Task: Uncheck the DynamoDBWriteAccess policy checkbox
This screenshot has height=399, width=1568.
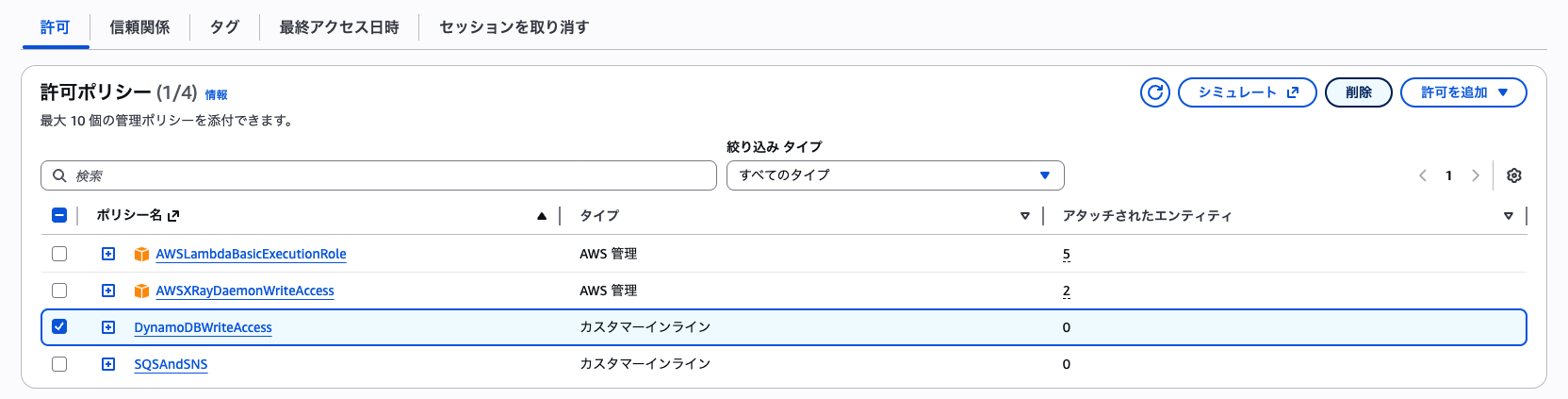Action: [x=59, y=327]
